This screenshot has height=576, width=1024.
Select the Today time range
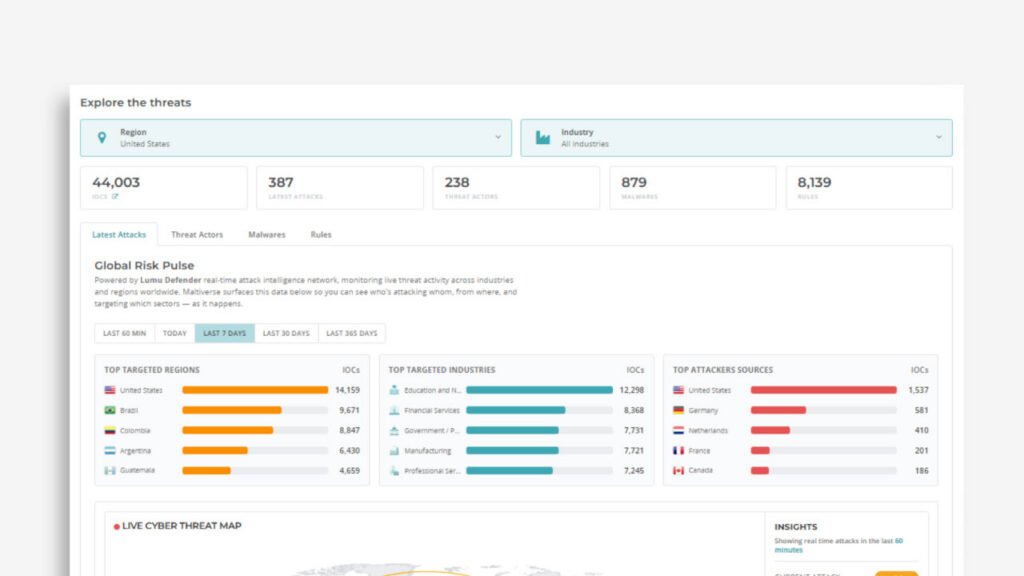click(x=174, y=333)
